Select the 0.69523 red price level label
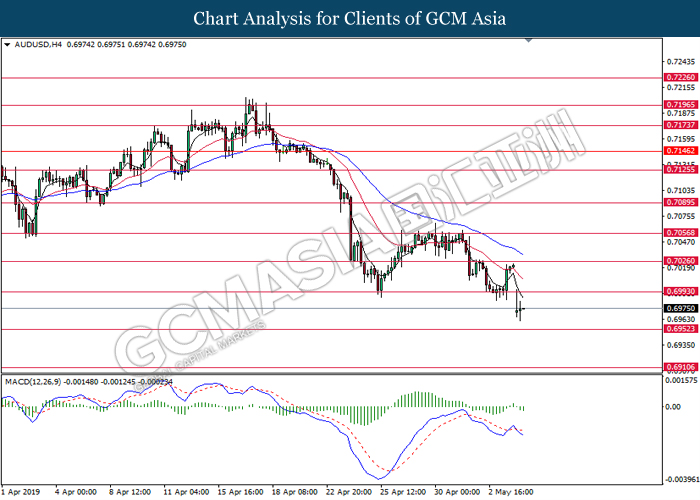The height and width of the screenshot is (500, 700). pyautogui.click(x=681, y=329)
